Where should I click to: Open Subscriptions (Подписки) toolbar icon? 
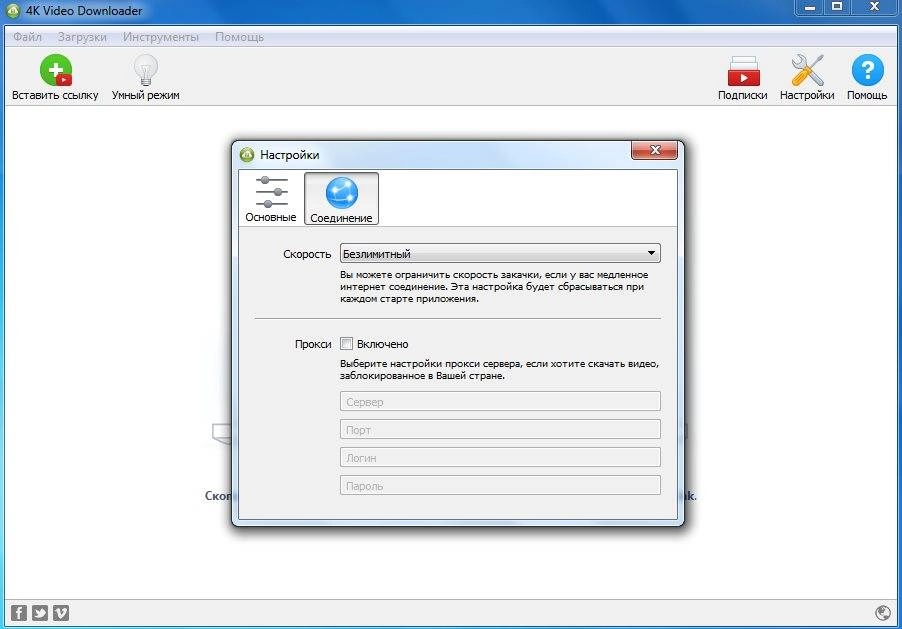pos(743,70)
